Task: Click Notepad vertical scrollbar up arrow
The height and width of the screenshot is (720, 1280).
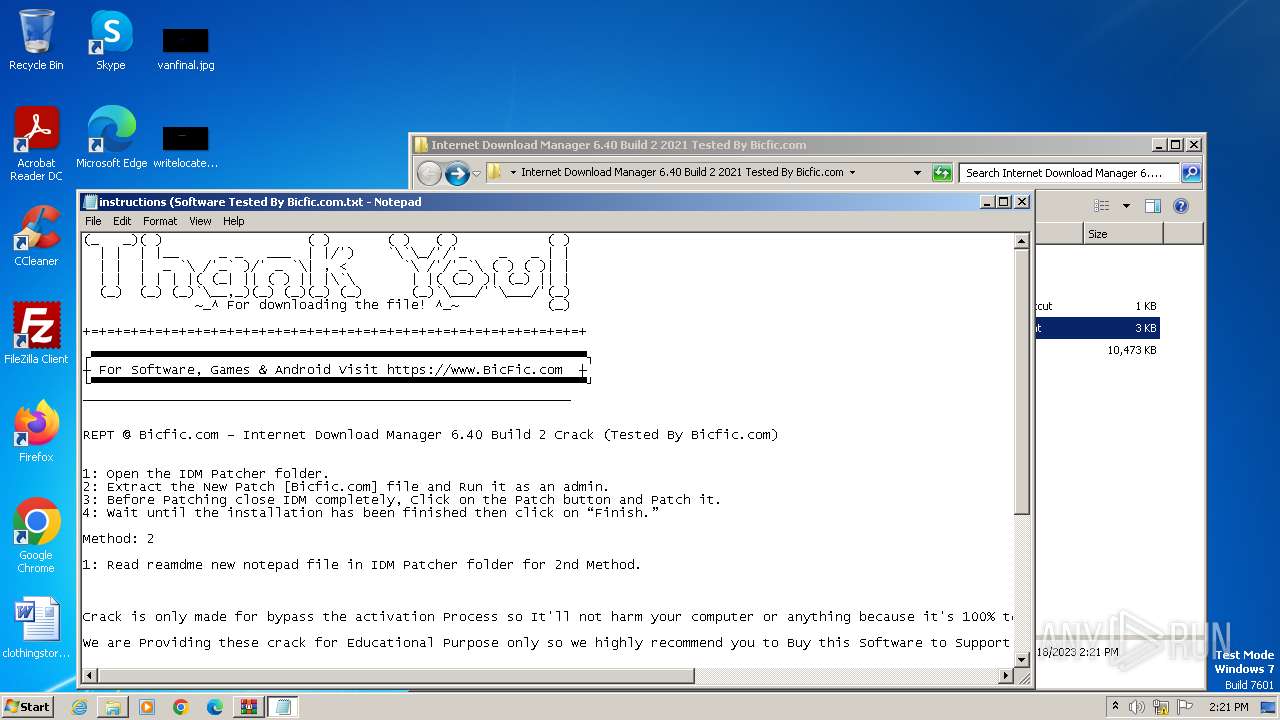Action: coord(1022,241)
